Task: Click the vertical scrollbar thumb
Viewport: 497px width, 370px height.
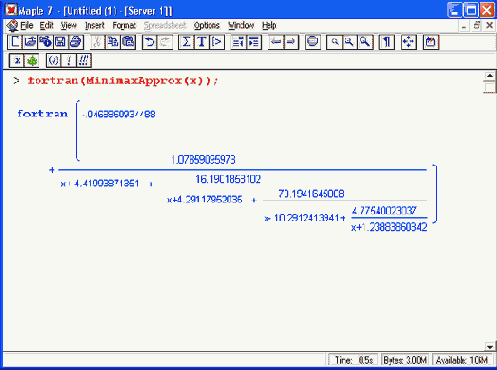Action: point(489,87)
